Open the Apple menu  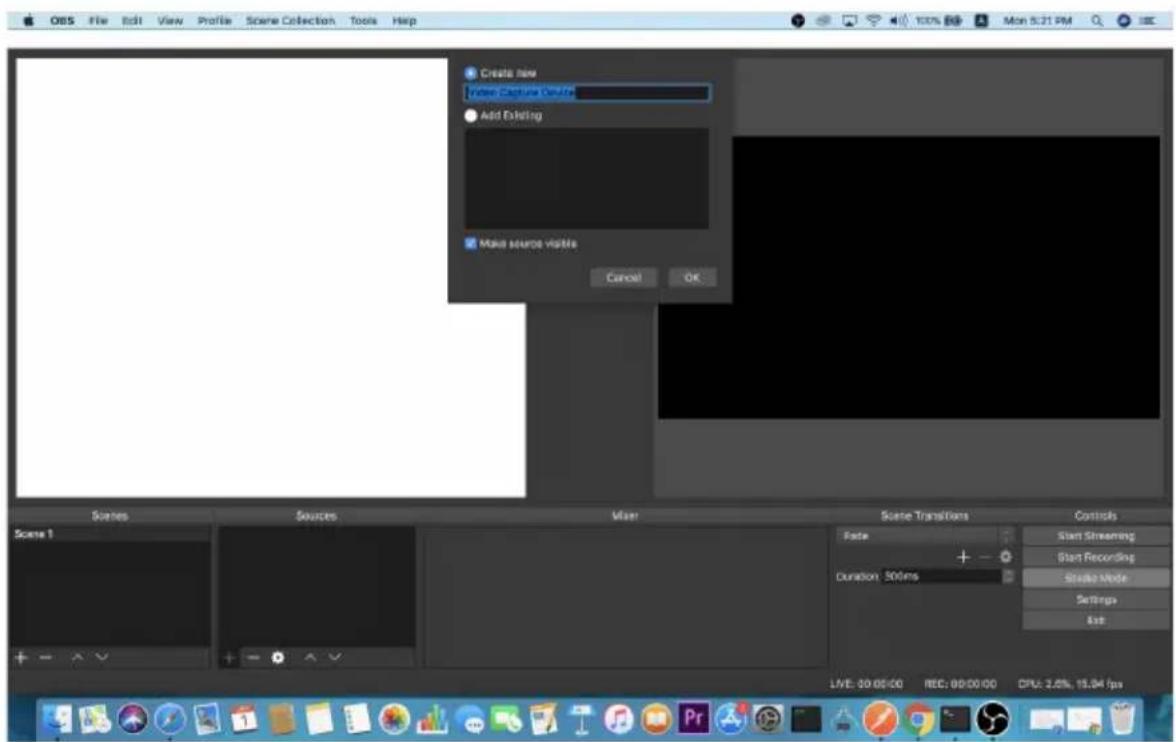[x=28, y=21]
